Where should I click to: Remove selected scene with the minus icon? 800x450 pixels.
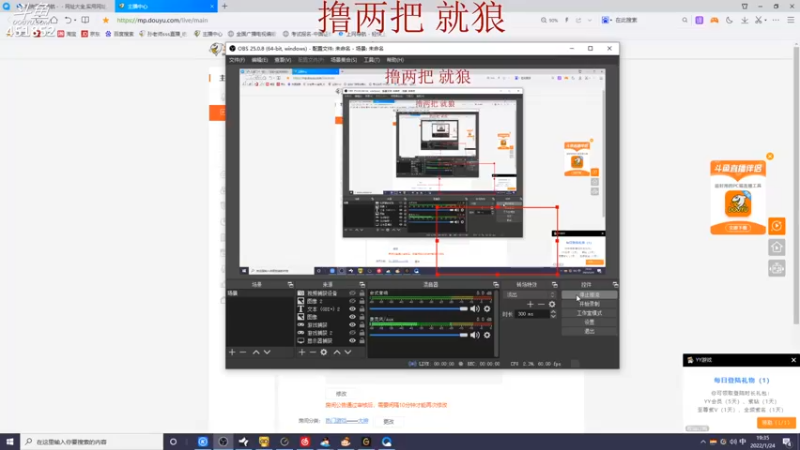[243, 352]
